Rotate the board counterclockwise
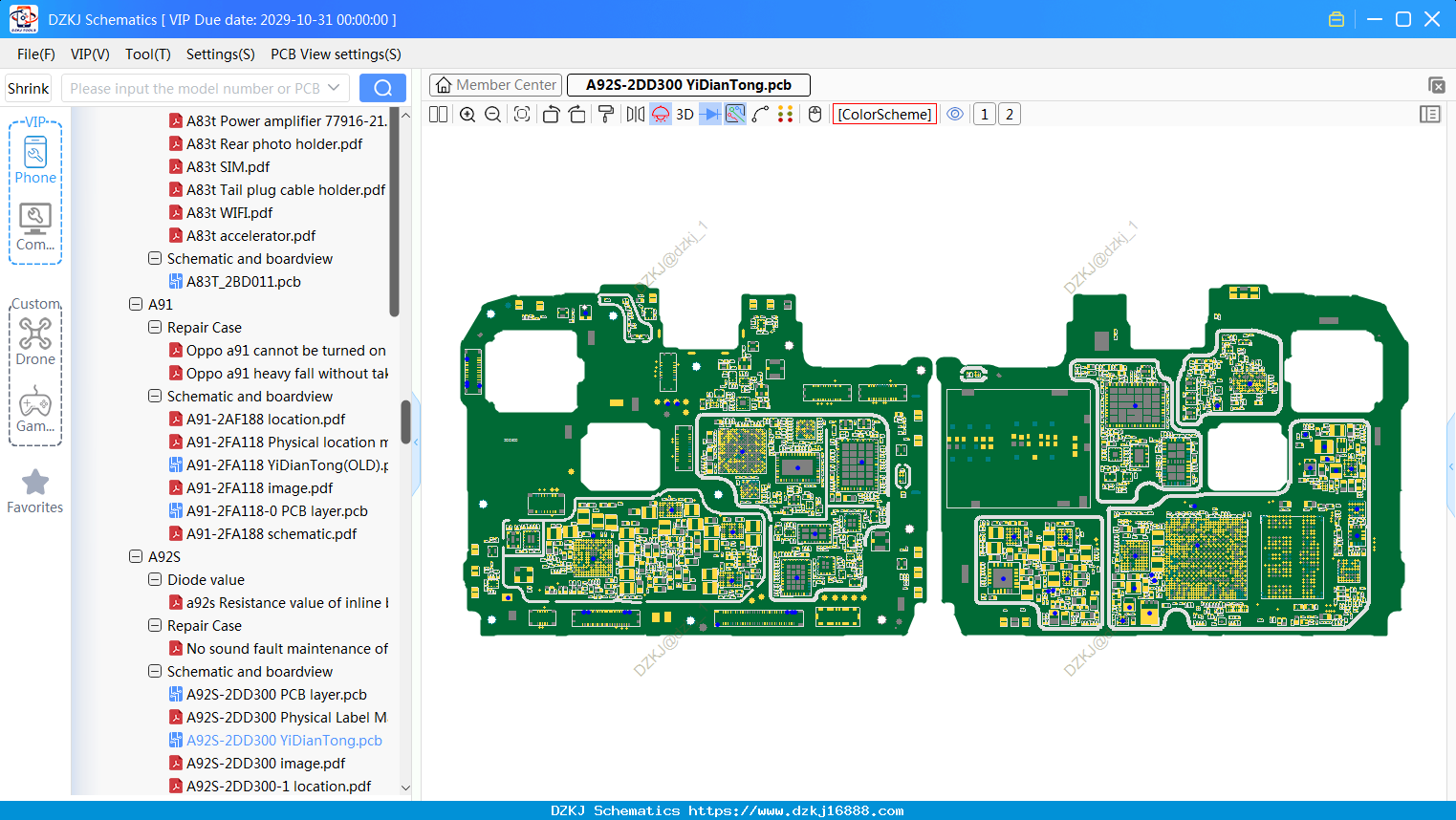 pos(551,115)
